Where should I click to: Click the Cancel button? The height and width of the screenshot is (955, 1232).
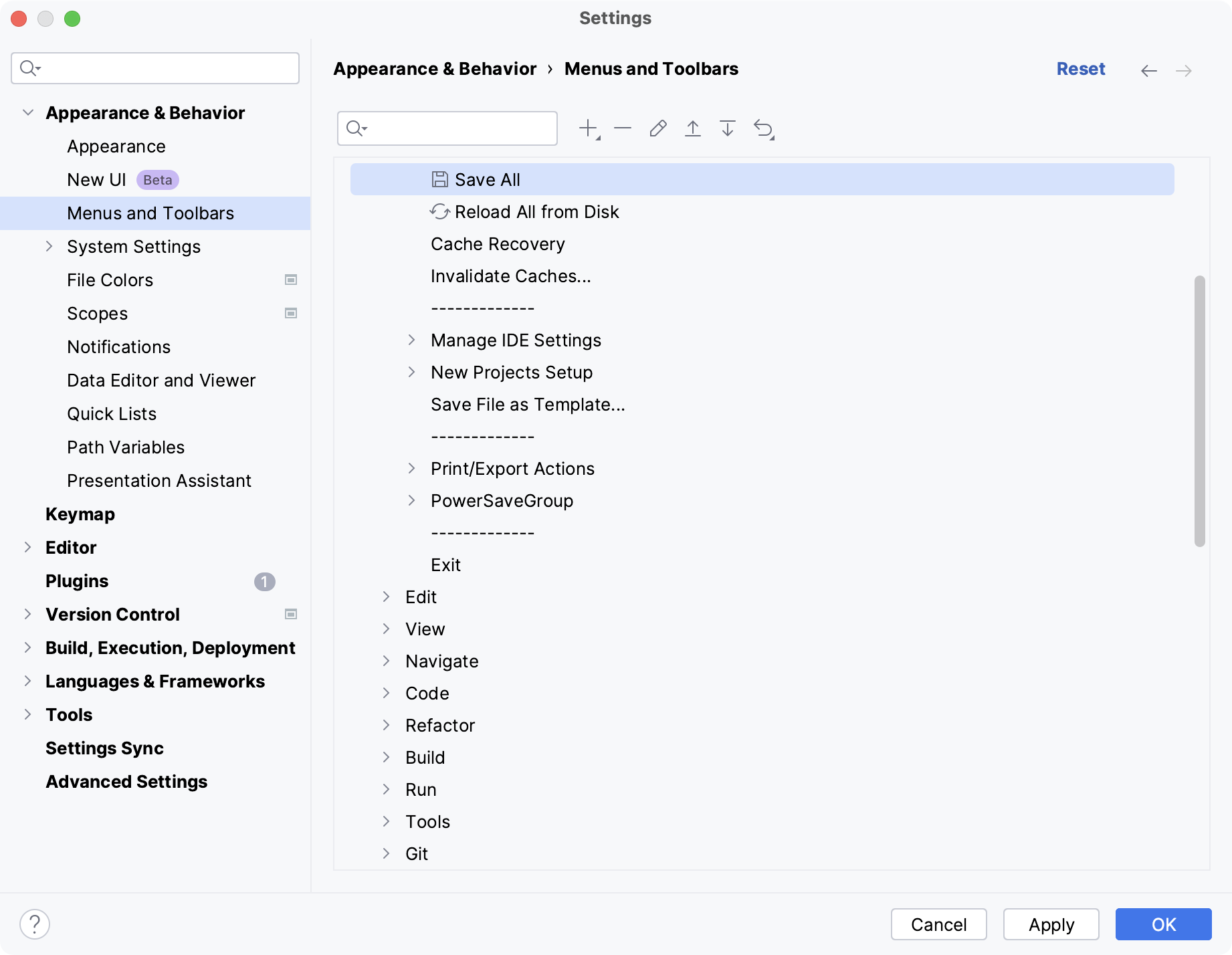click(x=939, y=924)
